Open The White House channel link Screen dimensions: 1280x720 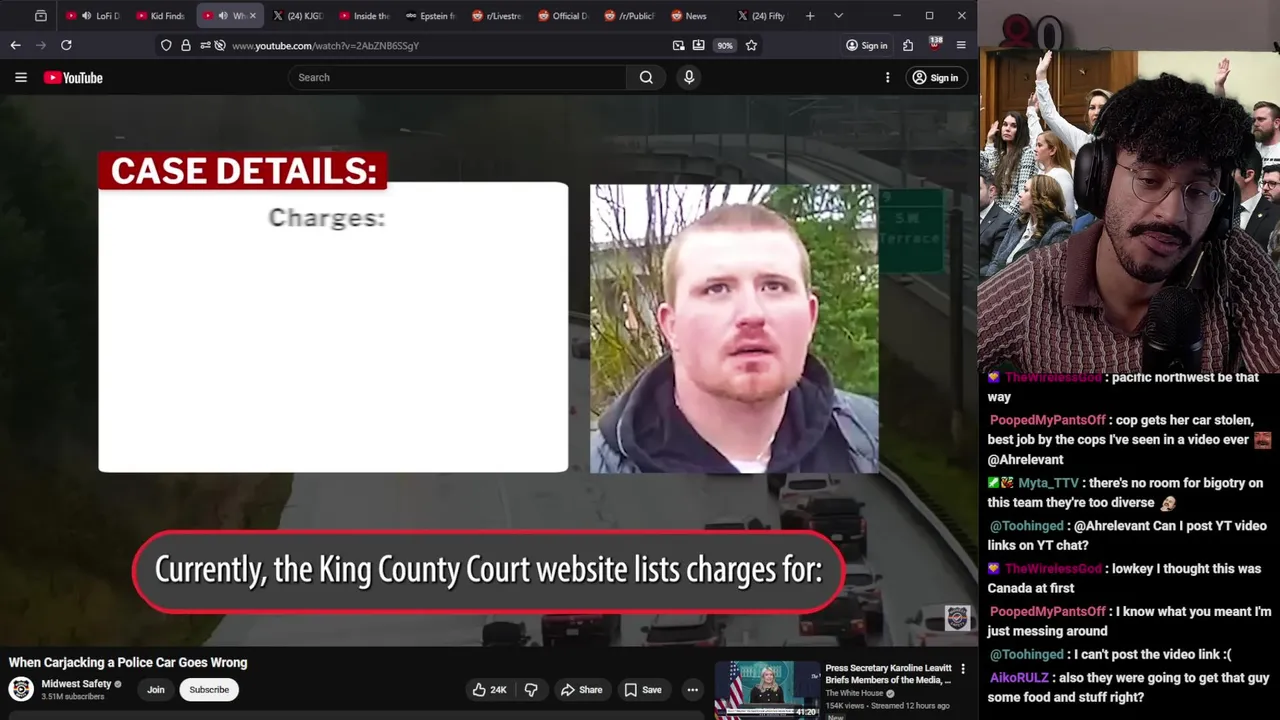point(854,693)
